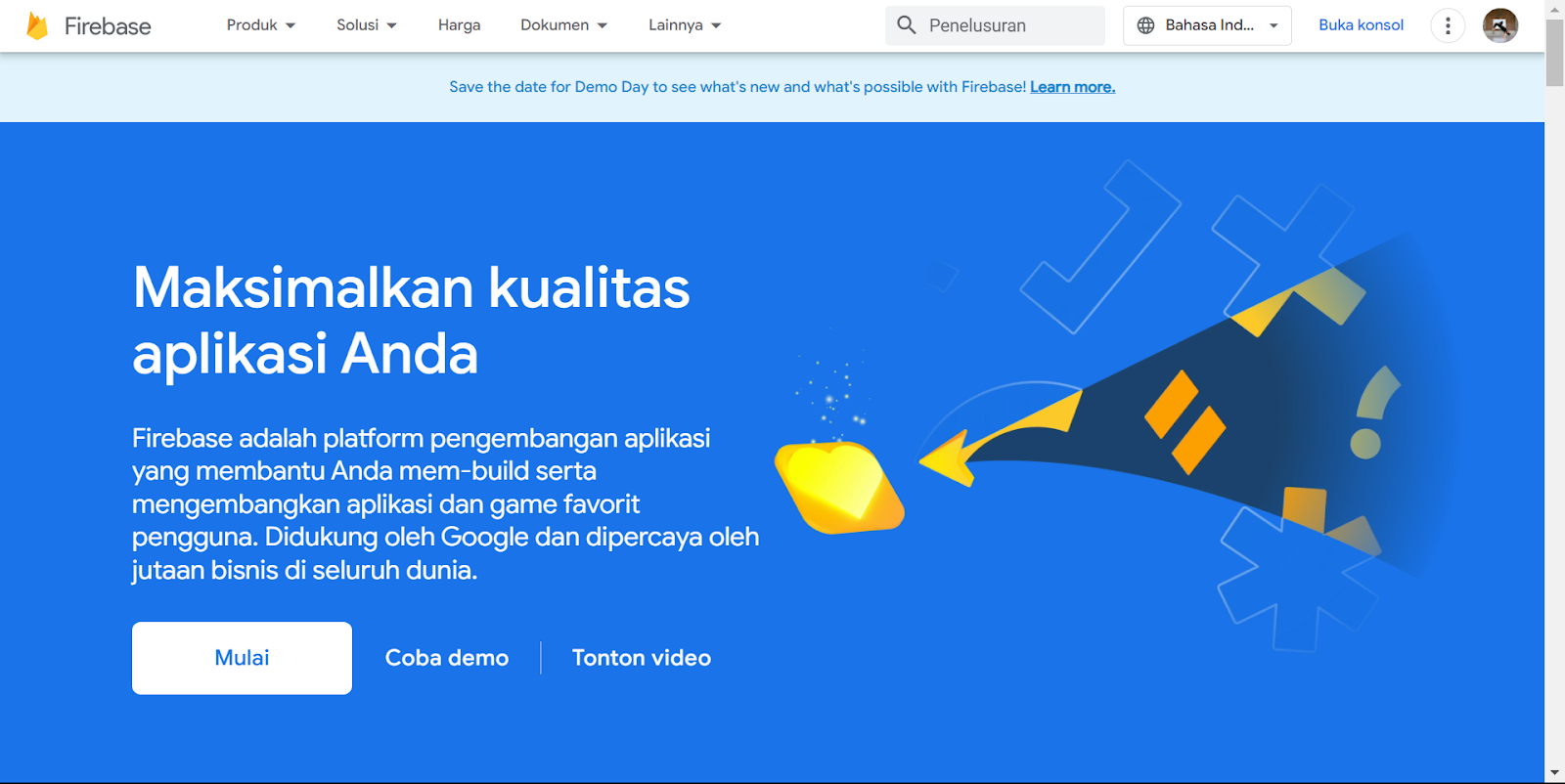1565x784 pixels.
Task: Open the three-dot options menu
Action: coord(1448,25)
